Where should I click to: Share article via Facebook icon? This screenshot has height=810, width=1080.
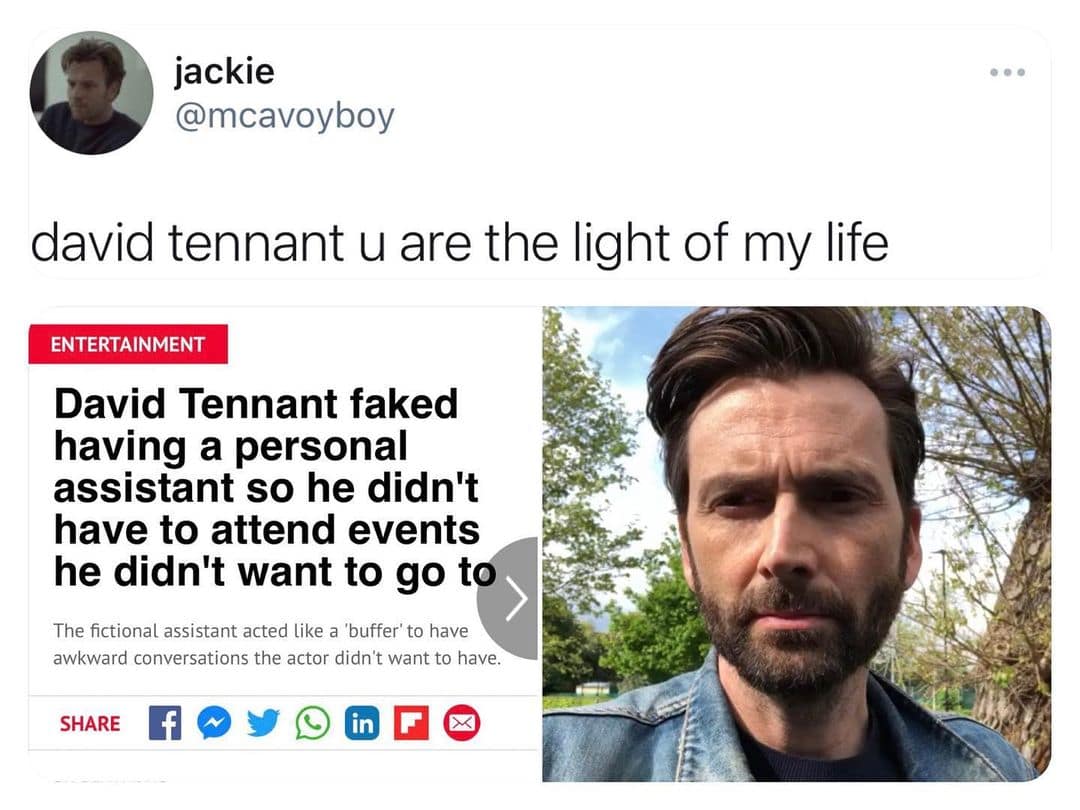[165, 723]
